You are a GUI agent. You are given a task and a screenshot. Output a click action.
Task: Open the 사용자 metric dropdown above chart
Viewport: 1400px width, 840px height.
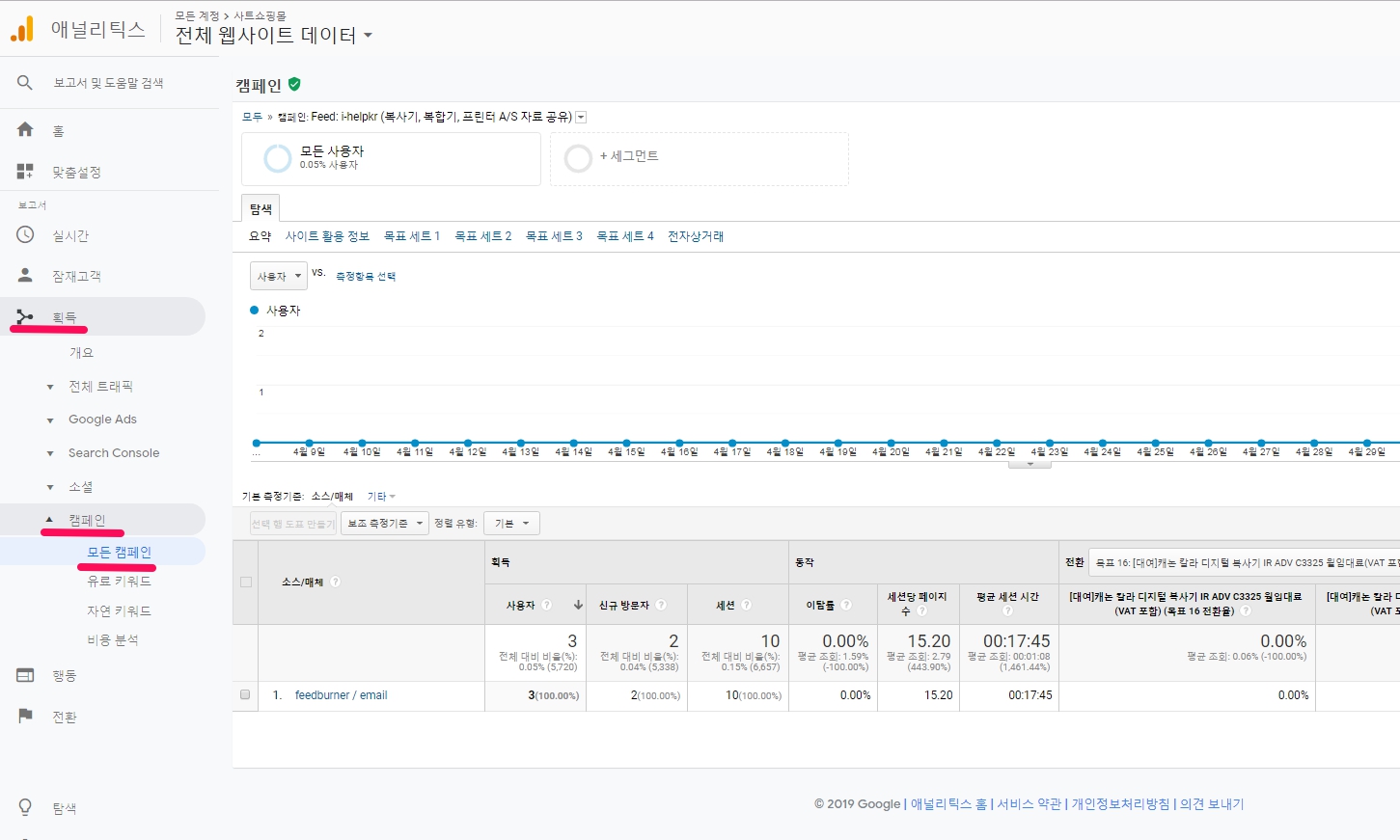pyautogui.click(x=278, y=276)
